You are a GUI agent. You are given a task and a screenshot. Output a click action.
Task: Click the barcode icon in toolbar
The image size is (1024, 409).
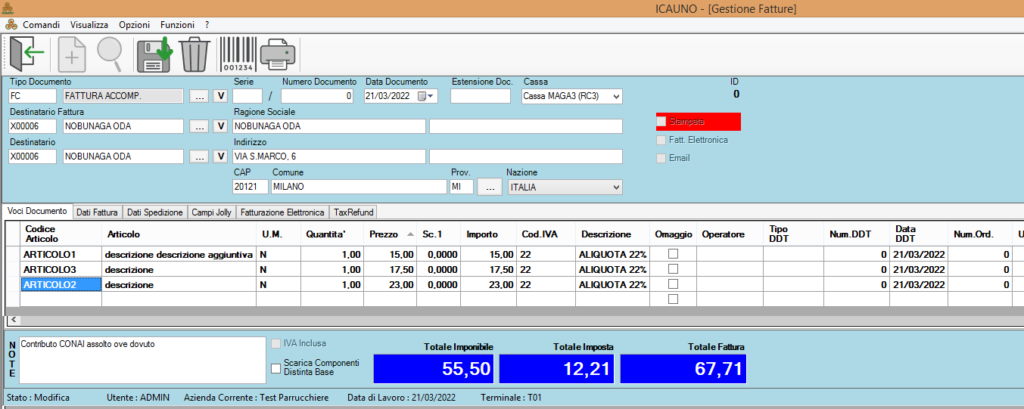[x=236, y=53]
